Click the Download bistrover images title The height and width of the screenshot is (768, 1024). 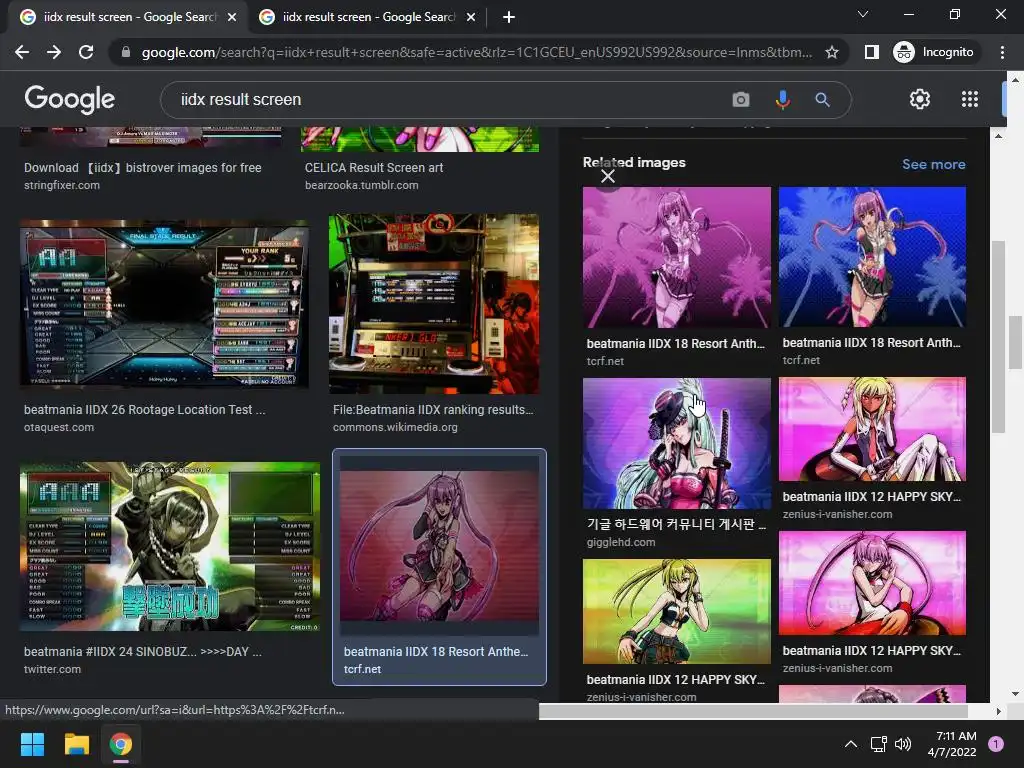pyautogui.click(x=142, y=168)
